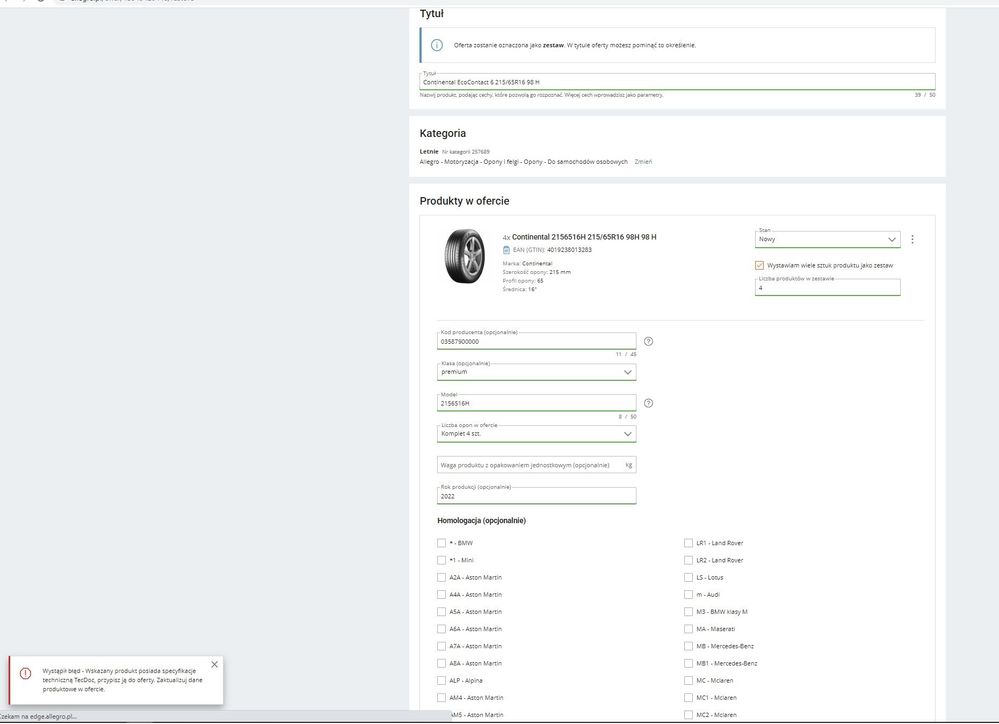Click the 'Kategoria' section heading
This screenshot has height=724, width=999.
(x=443, y=133)
